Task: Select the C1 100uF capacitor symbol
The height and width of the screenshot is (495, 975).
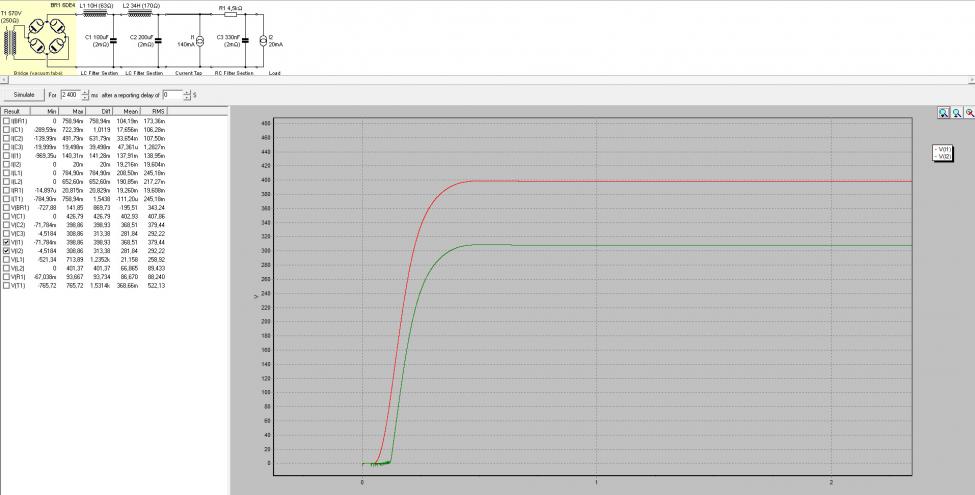Action: click(113, 40)
